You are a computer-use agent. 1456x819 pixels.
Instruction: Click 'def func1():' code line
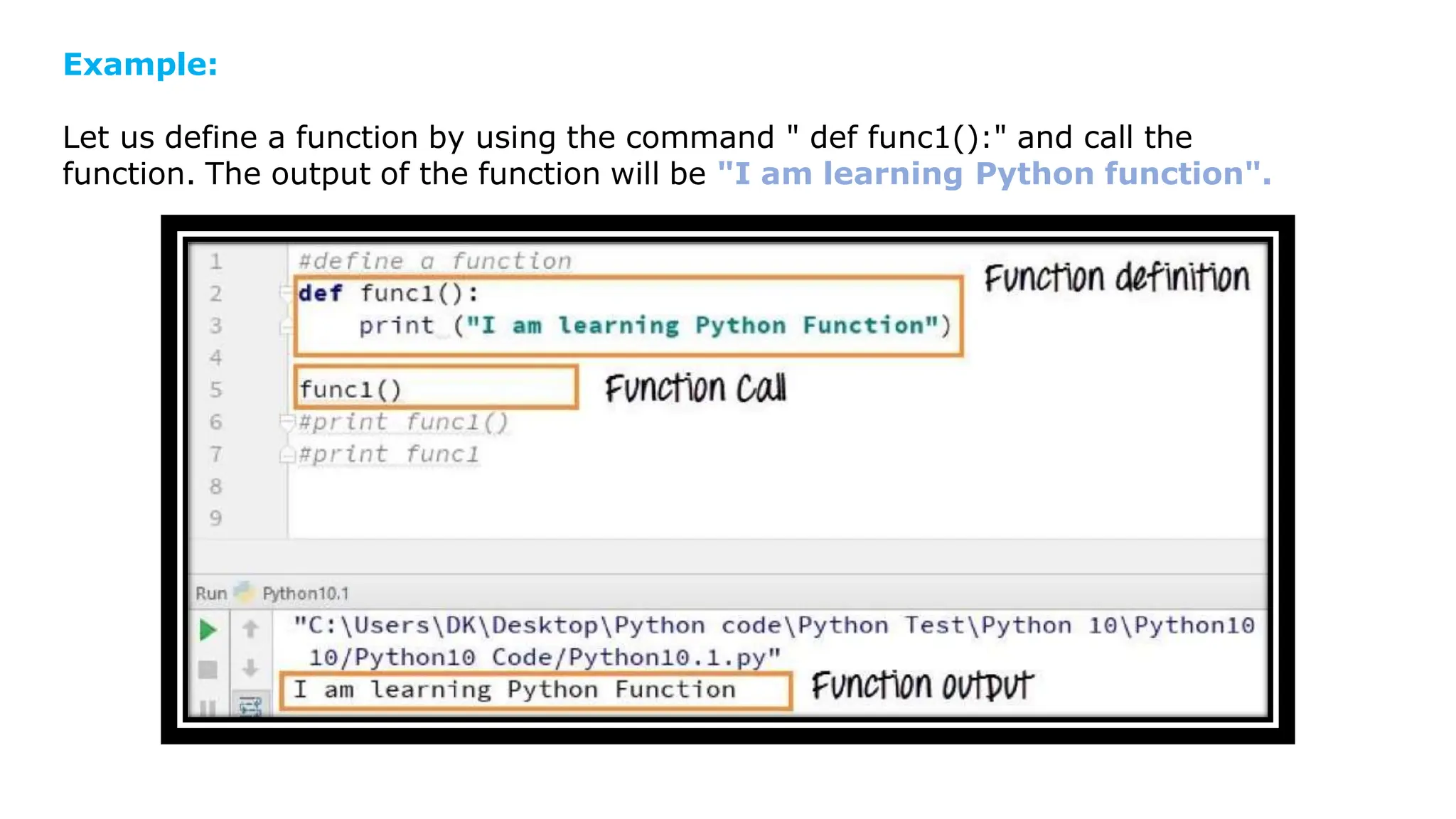click(389, 293)
